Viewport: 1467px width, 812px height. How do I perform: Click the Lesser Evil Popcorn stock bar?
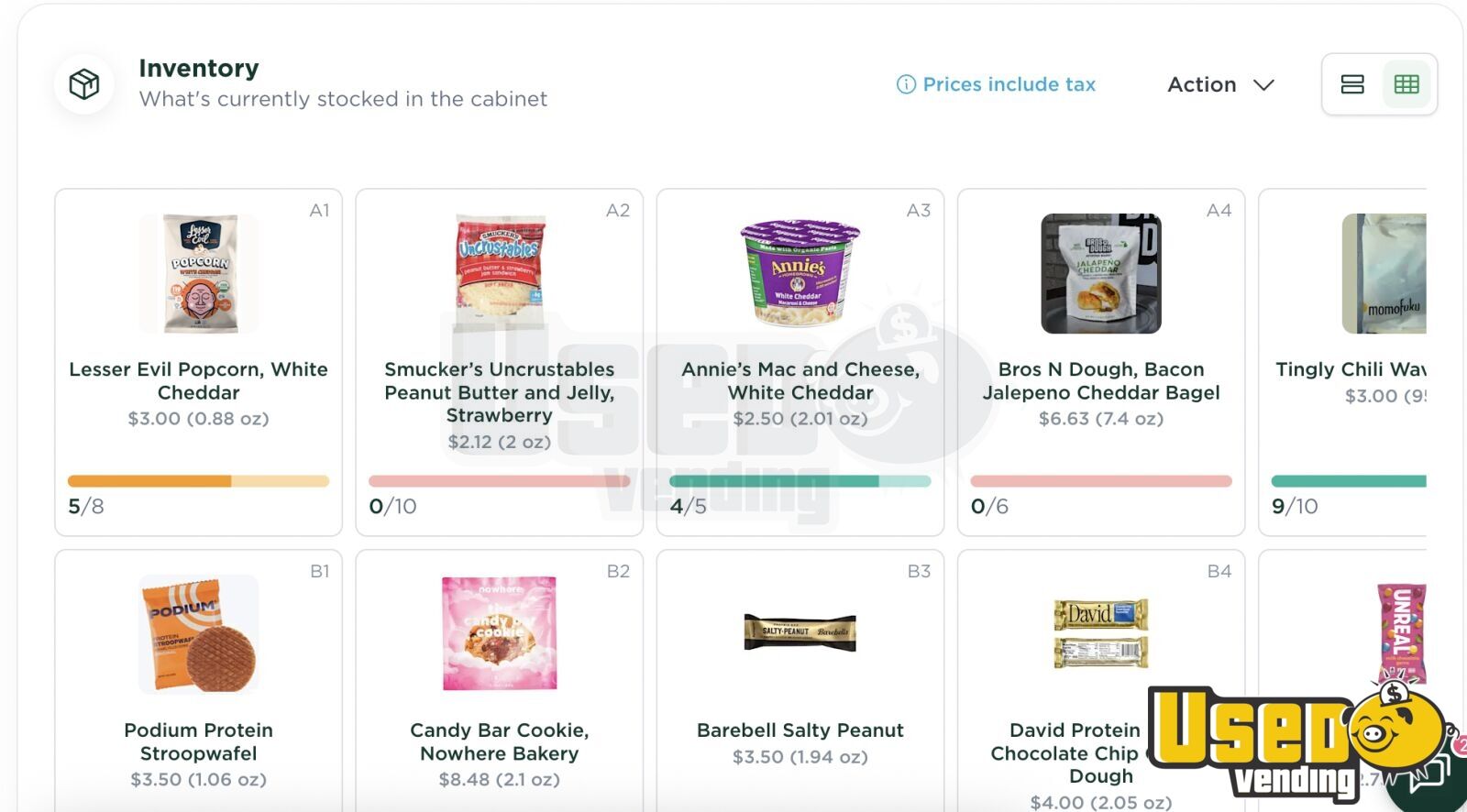(x=199, y=481)
